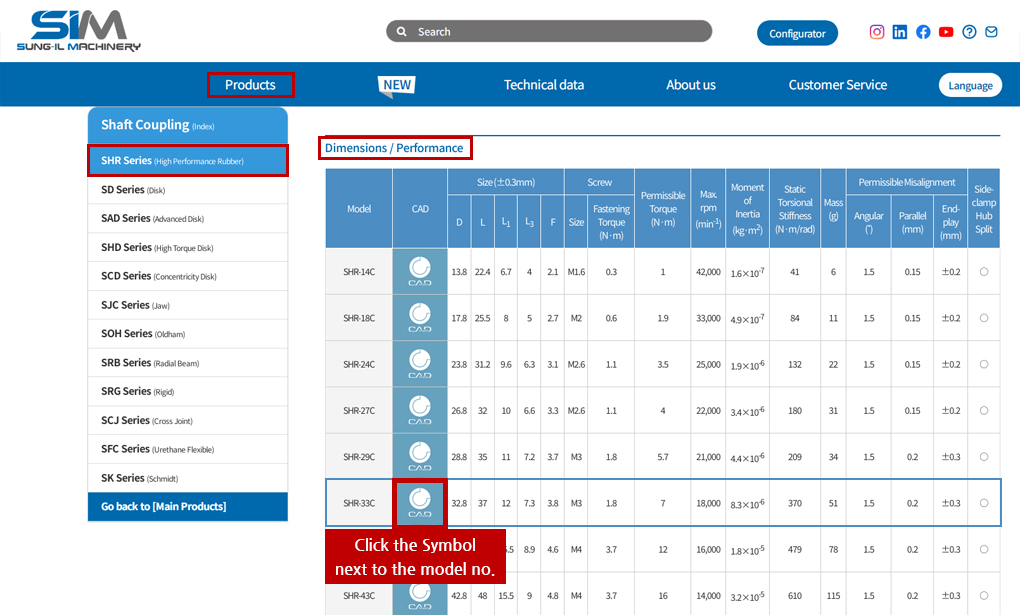Open the YouTube channel icon

click(946, 32)
